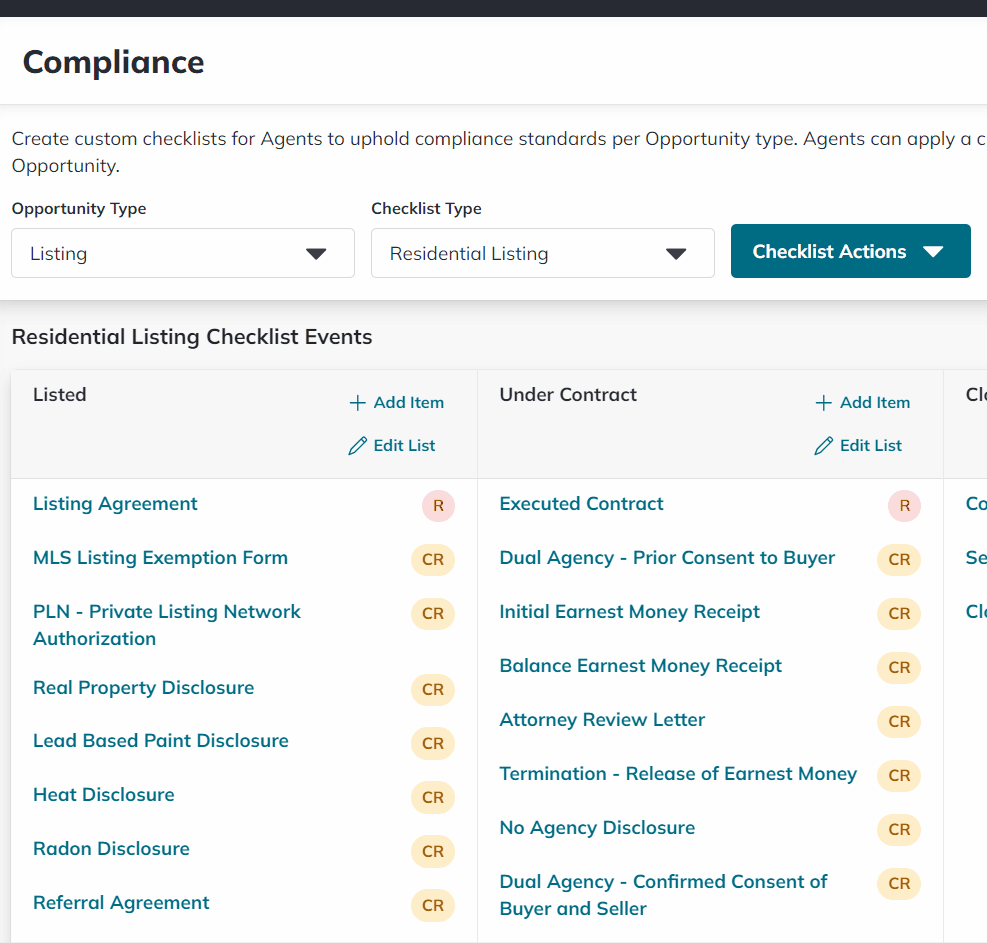Open the Real Property Disclosure item
This screenshot has height=943, width=987.
coord(143,688)
